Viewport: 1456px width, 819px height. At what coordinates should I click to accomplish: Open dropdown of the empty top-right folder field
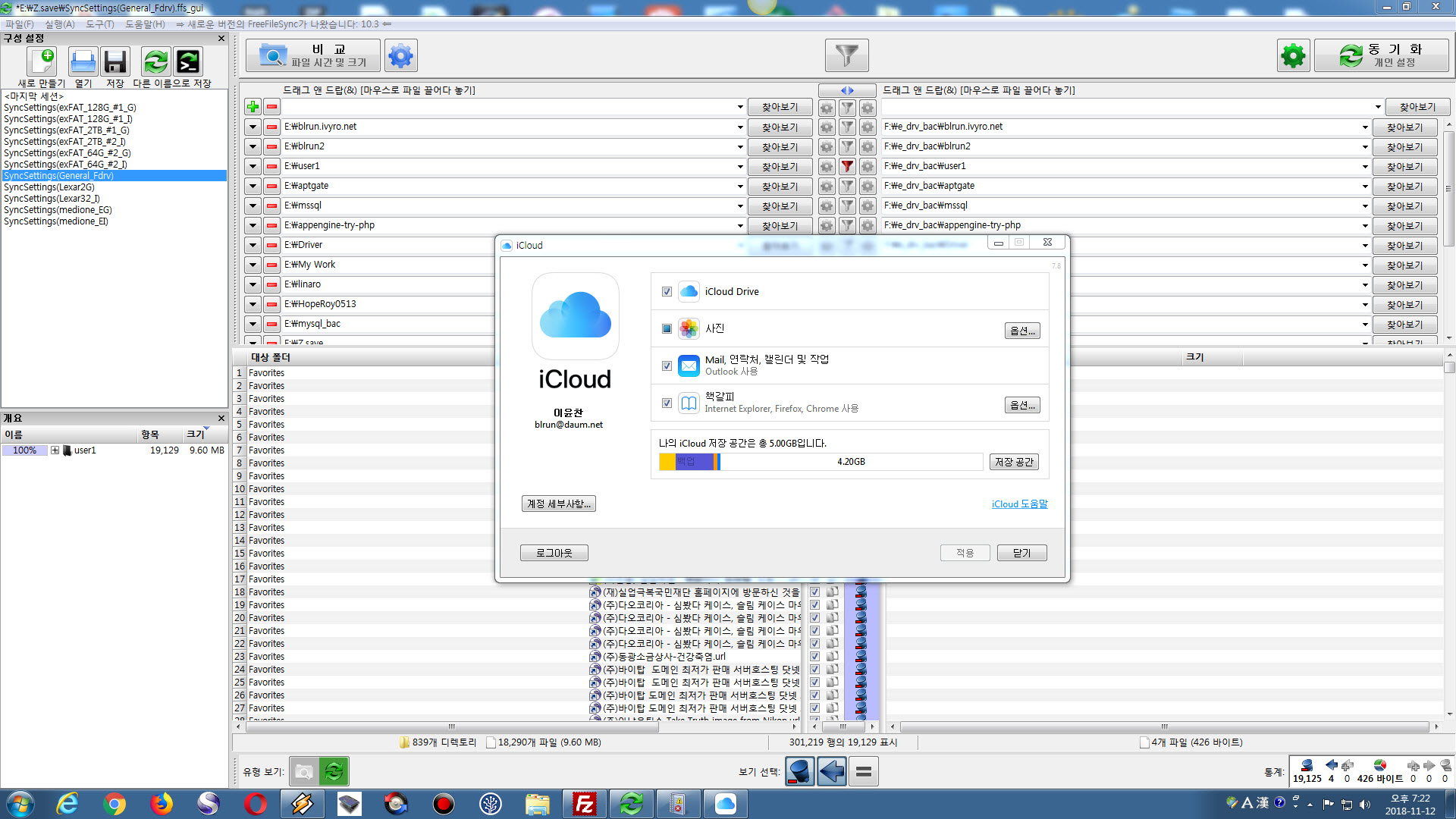coord(1378,107)
